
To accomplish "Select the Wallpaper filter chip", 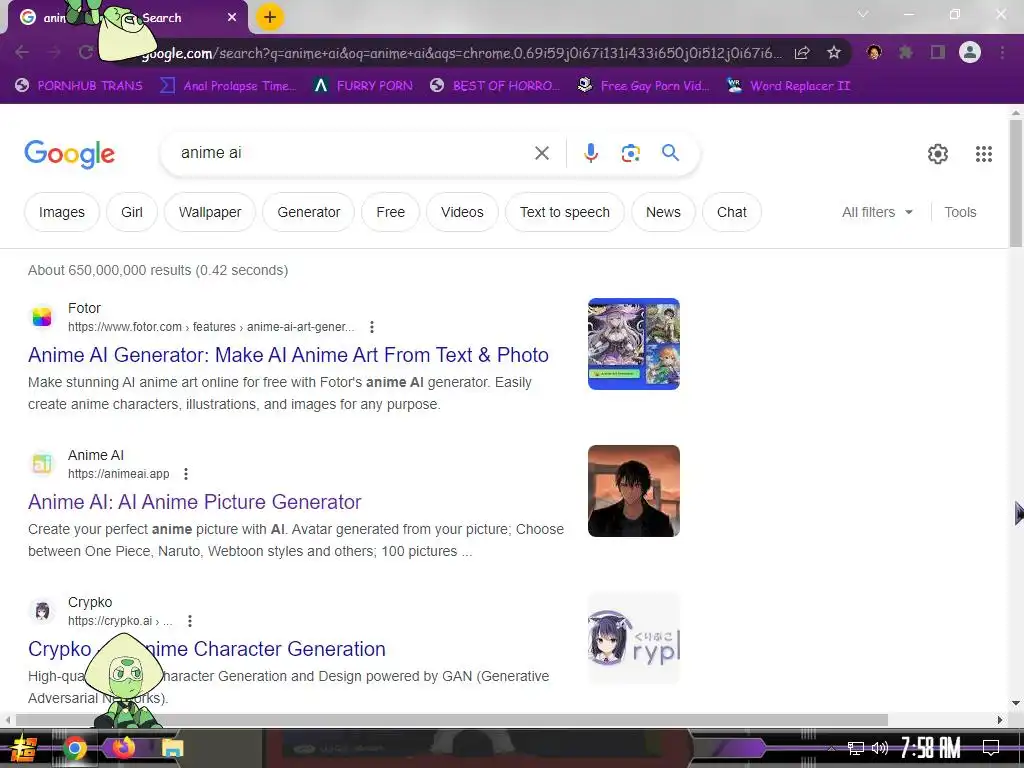I will coord(210,212).
